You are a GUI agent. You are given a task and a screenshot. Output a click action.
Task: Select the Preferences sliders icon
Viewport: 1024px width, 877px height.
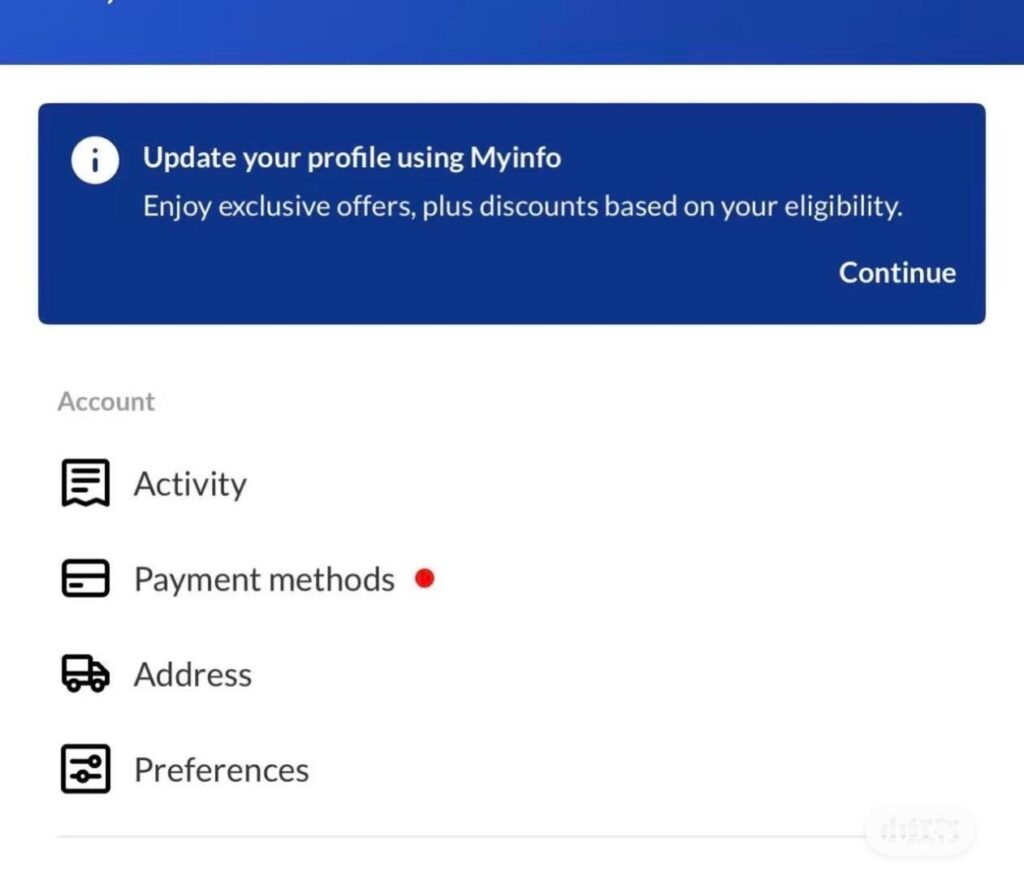85,770
